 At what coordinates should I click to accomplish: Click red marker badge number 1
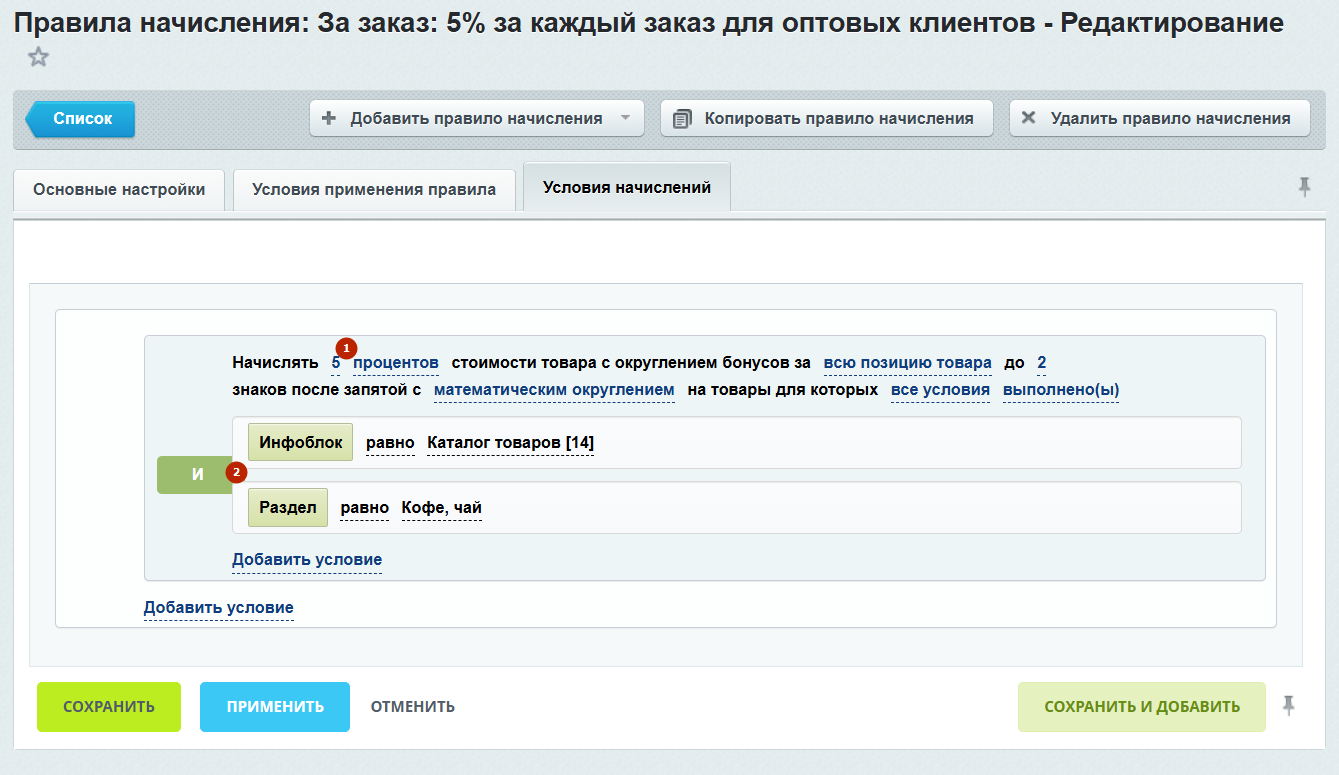(x=346, y=348)
